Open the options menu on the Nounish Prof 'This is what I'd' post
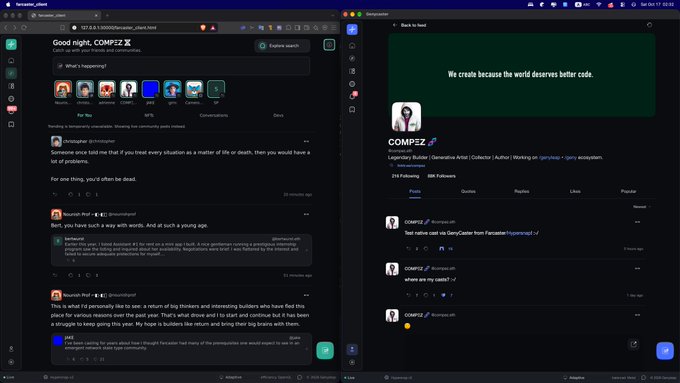680x383 pixels. point(306,295)
